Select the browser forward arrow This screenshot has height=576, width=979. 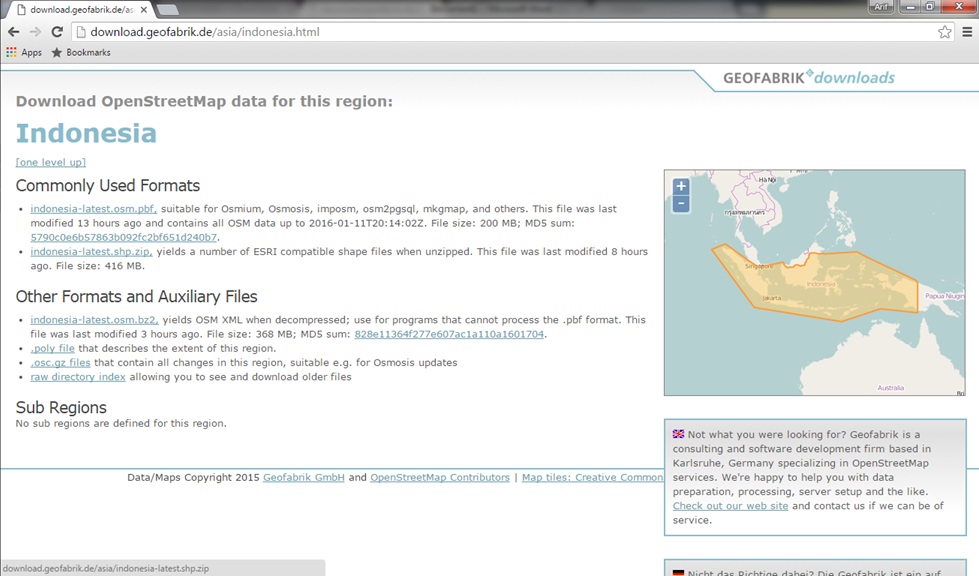point(38,31)
